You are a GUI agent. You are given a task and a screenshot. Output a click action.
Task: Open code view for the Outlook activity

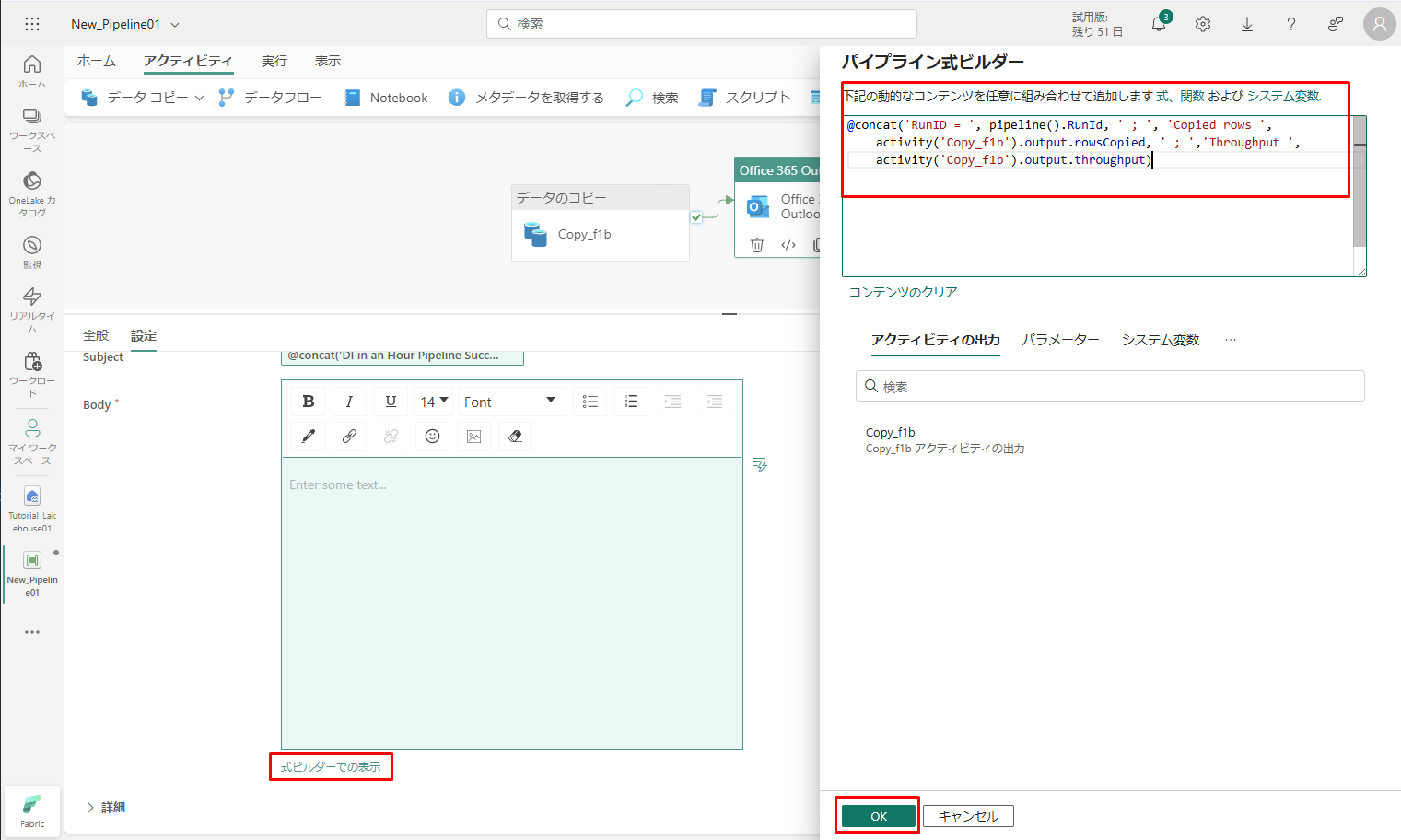tap(788, 245)
